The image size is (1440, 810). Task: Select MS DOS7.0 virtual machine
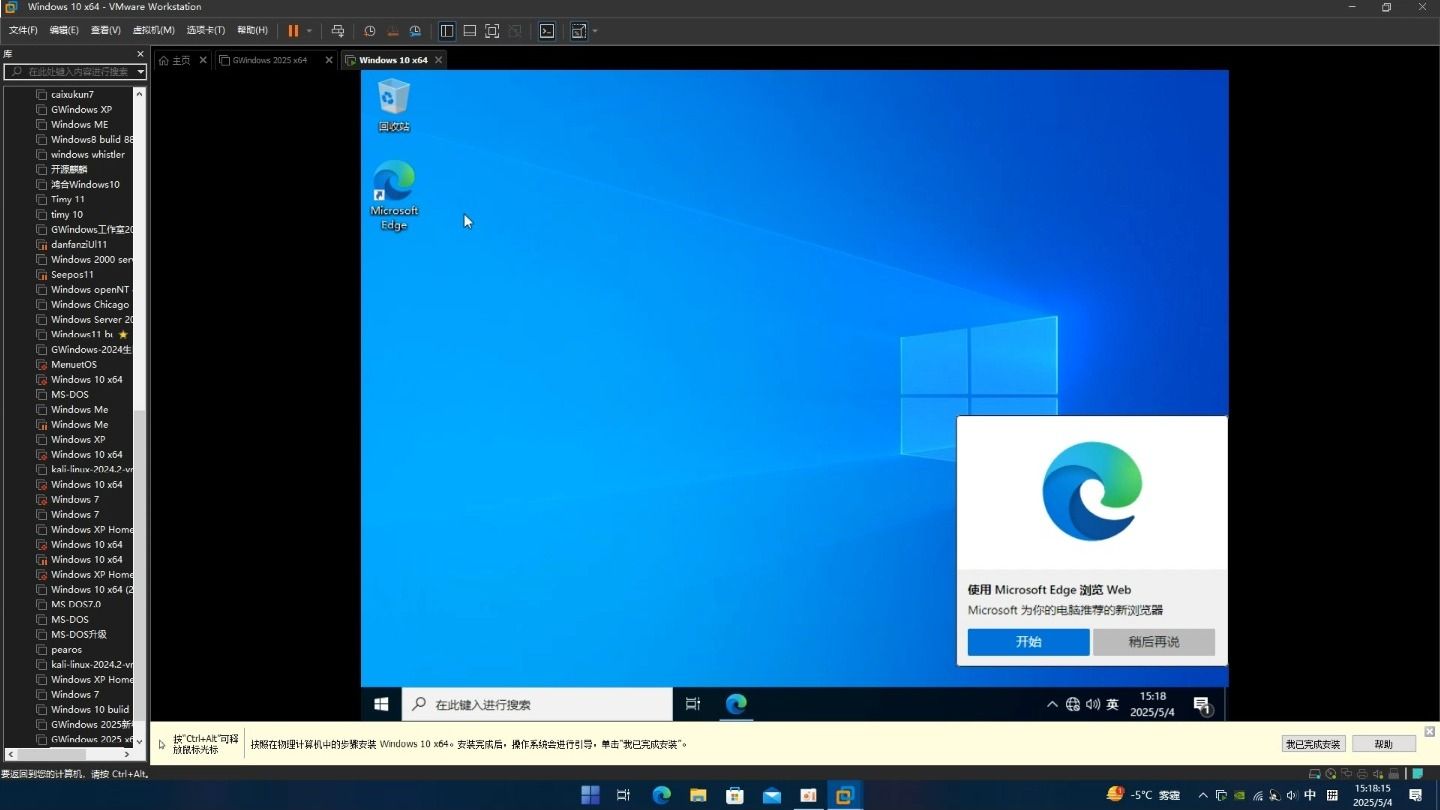(76, 605)
